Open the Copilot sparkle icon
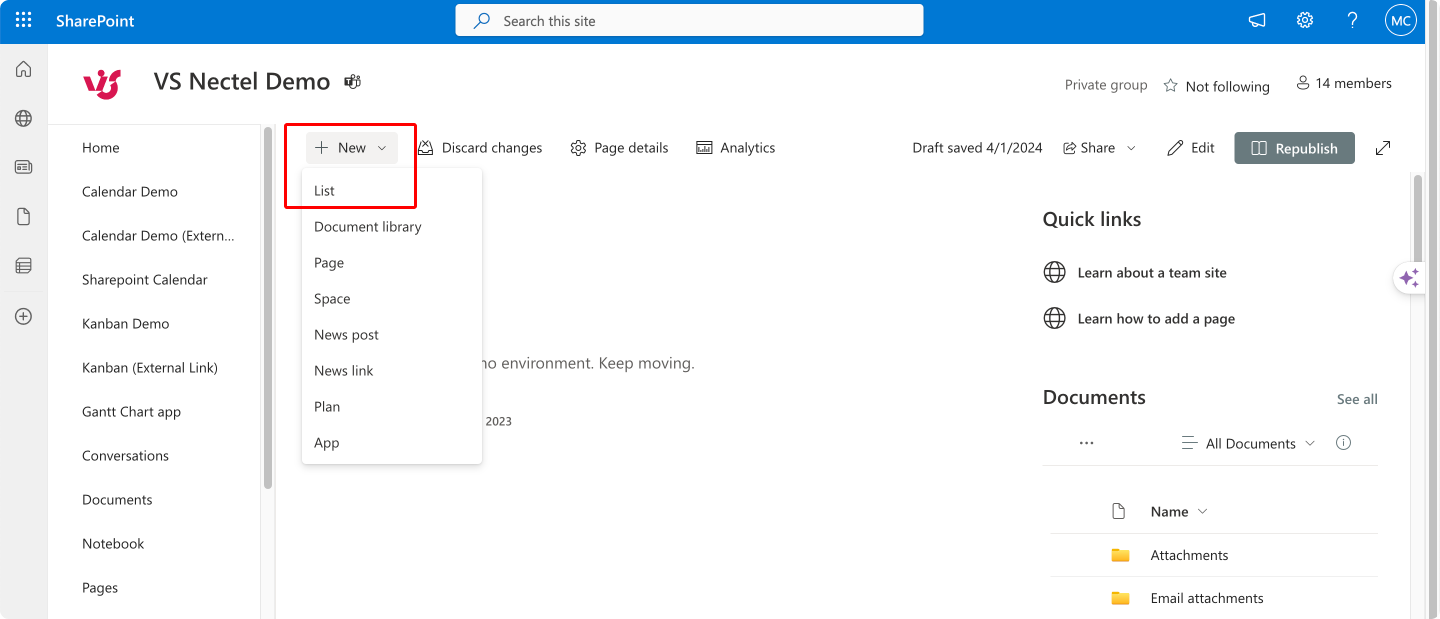 pos(1409,278)
